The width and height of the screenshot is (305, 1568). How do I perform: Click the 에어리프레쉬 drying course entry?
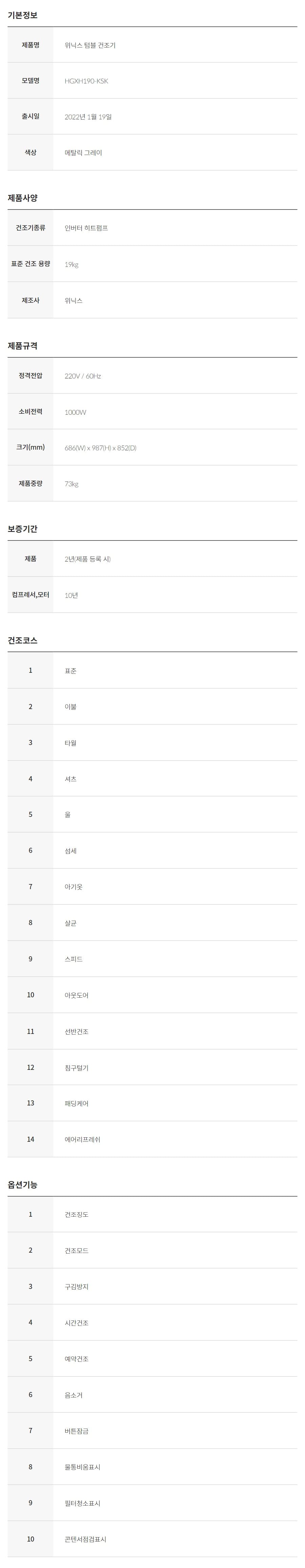[82, 1139]
